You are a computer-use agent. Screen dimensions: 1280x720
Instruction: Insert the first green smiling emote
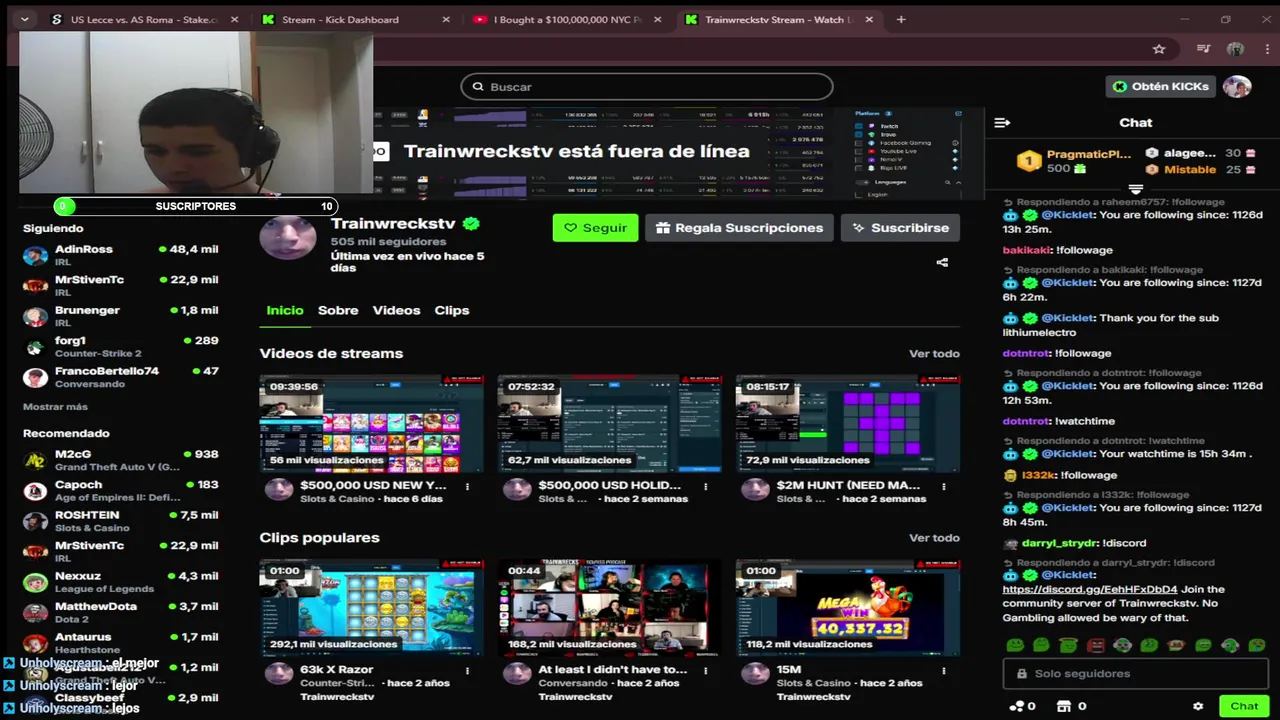[x=1014, y=646]
